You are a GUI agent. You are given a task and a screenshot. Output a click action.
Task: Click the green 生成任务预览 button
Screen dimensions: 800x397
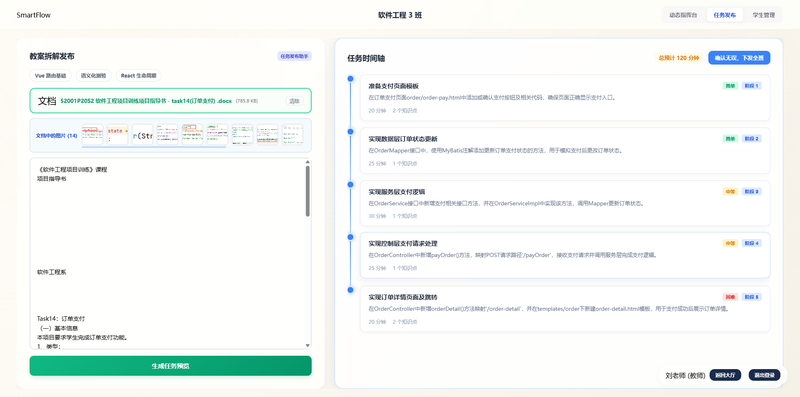(170, 366)
